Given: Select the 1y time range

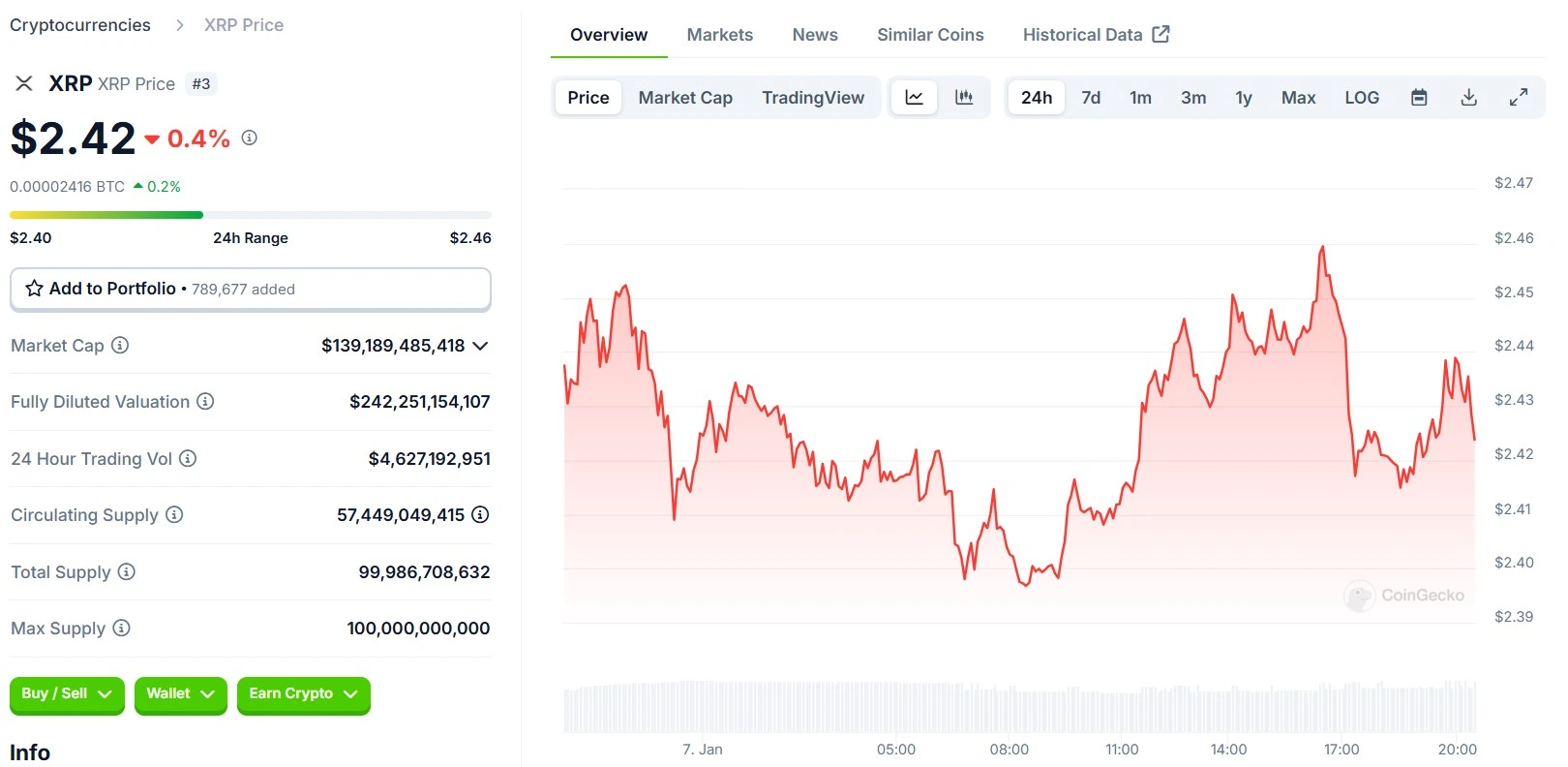Looking at the screenshot, I should 1244,97.
